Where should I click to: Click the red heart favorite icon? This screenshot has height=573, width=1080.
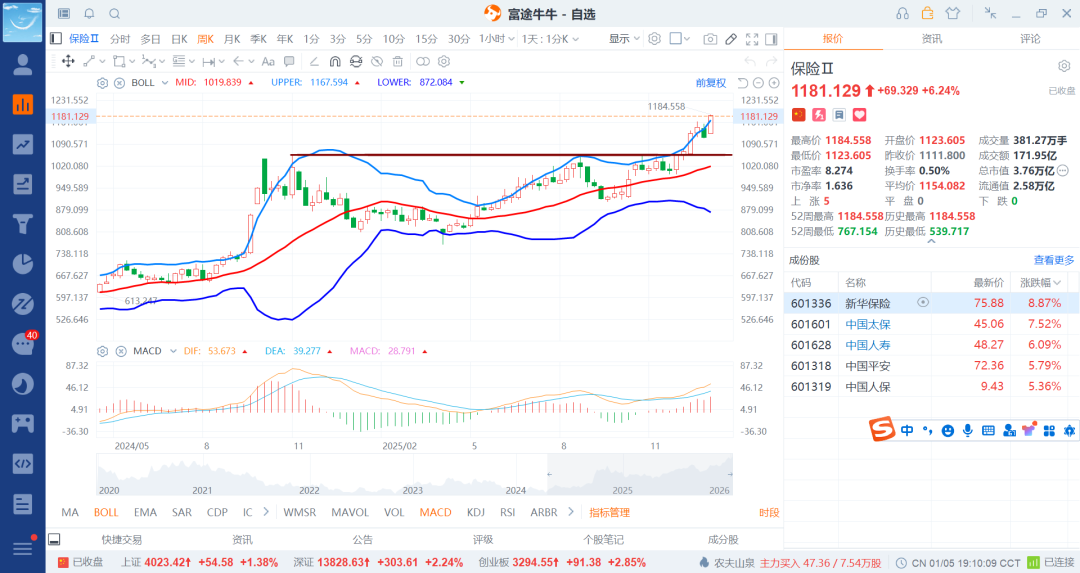click(x=858, y=115)
